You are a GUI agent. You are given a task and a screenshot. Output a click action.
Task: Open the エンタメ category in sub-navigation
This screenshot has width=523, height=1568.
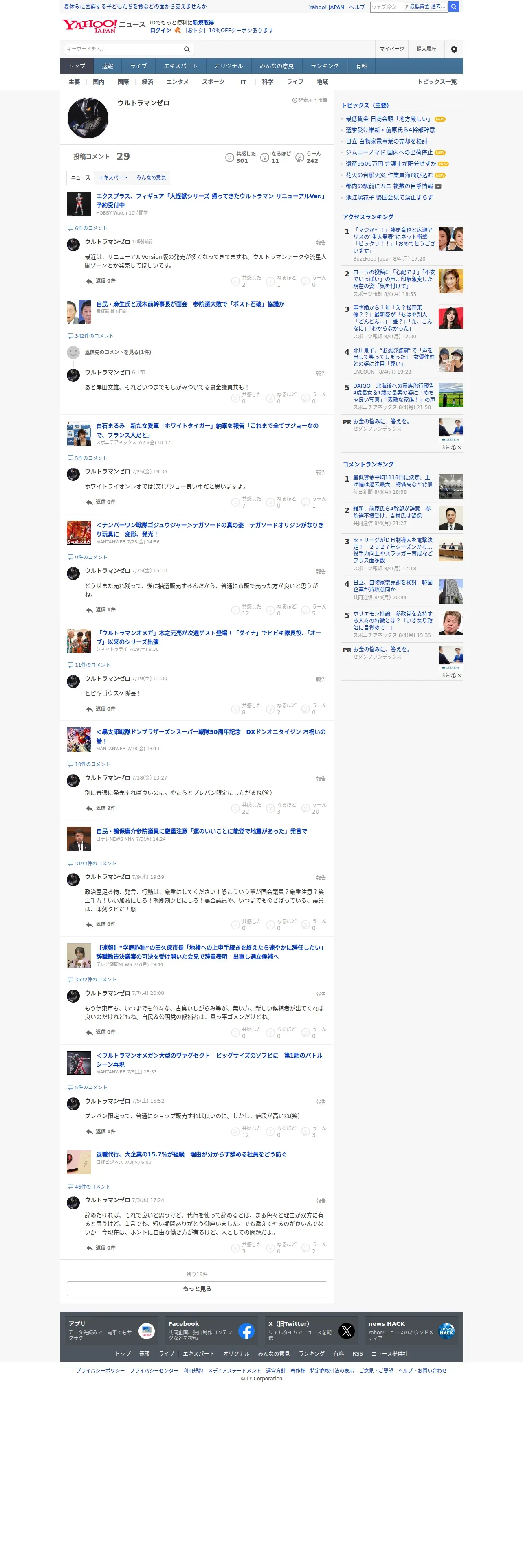coord(177,81)
